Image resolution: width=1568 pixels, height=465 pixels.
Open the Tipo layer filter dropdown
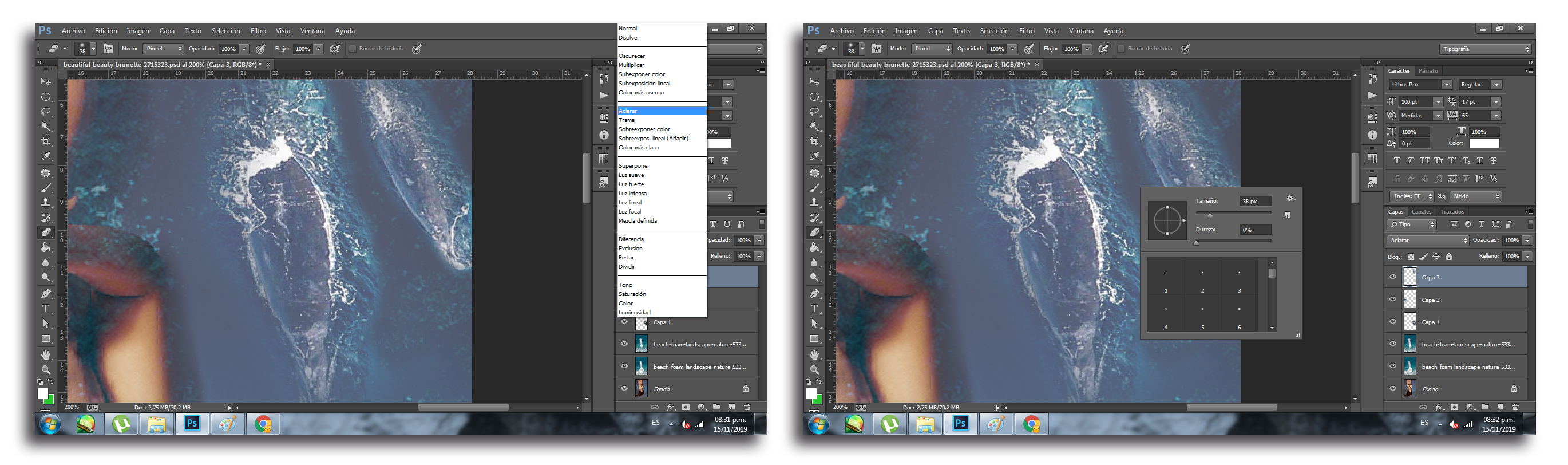[1412, 224]
